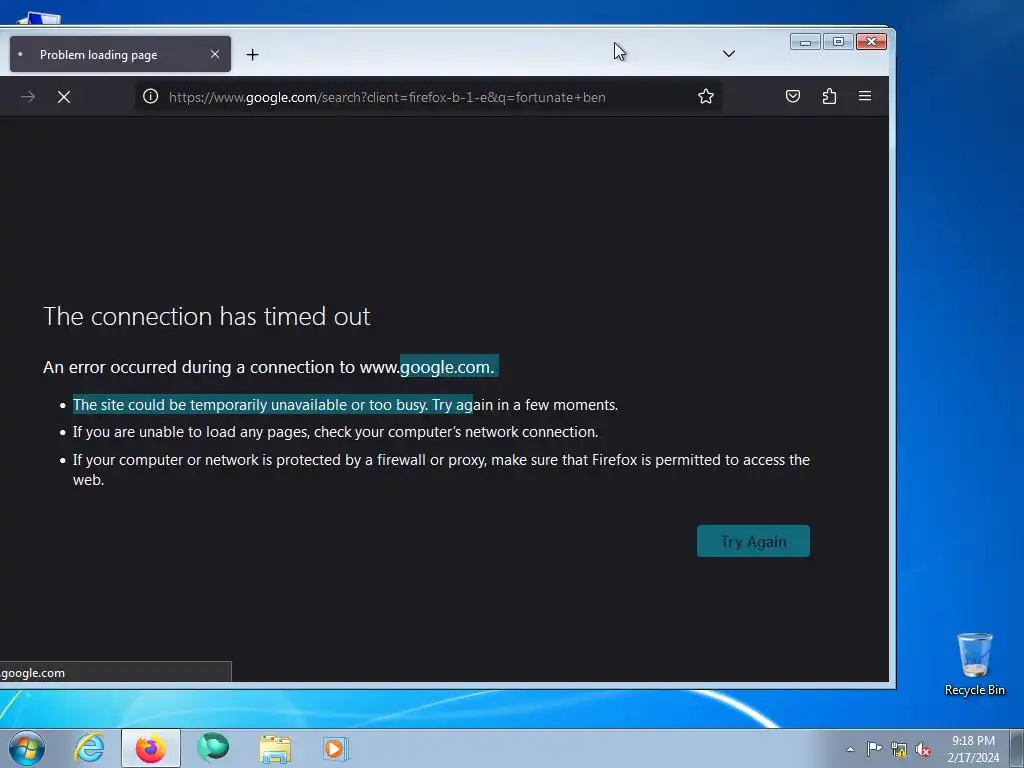1024x768 pixels.
Task: Close the Problem loading page tab
Action: (x=215, y=54)
